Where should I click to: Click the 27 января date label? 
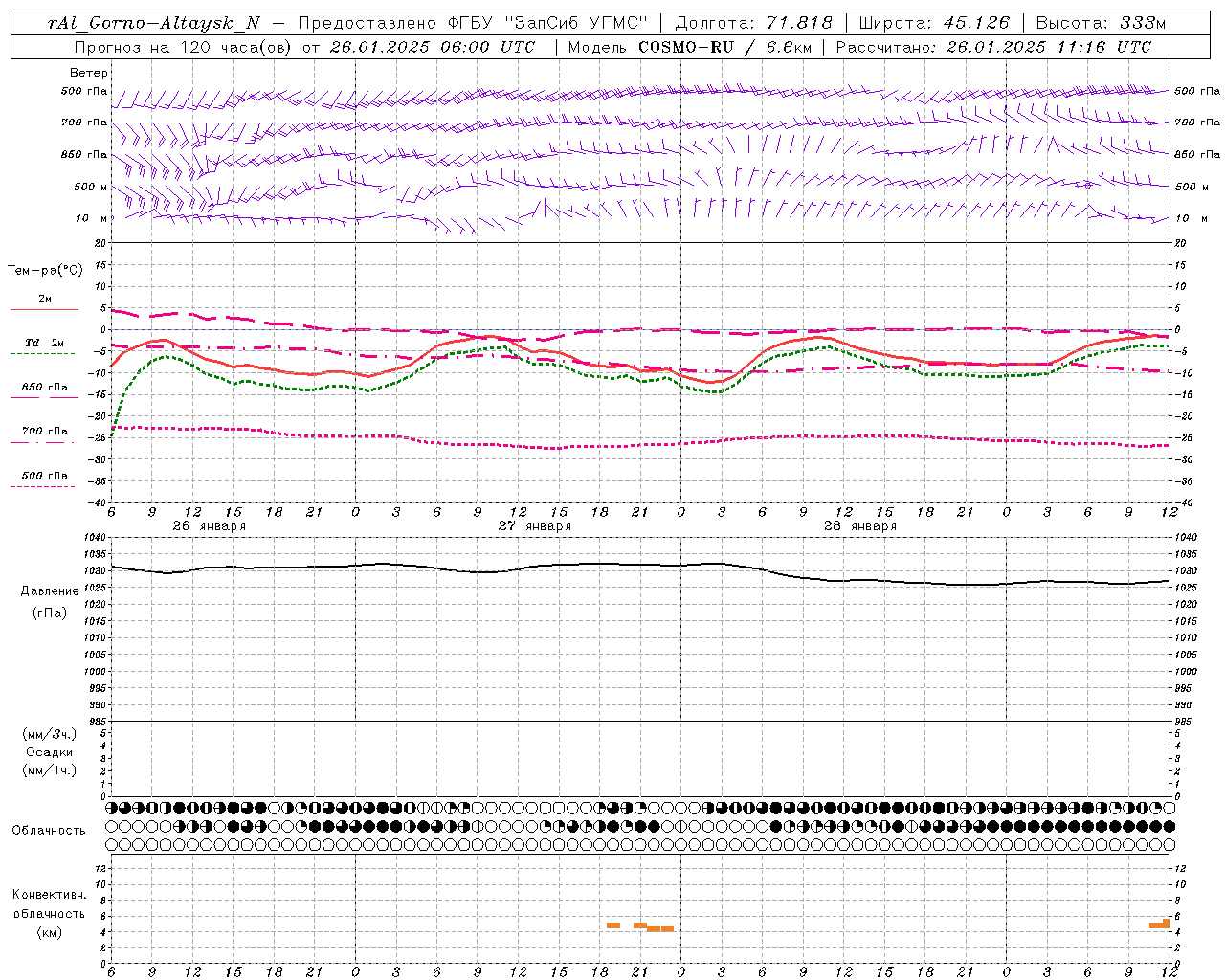coord(534,526)
